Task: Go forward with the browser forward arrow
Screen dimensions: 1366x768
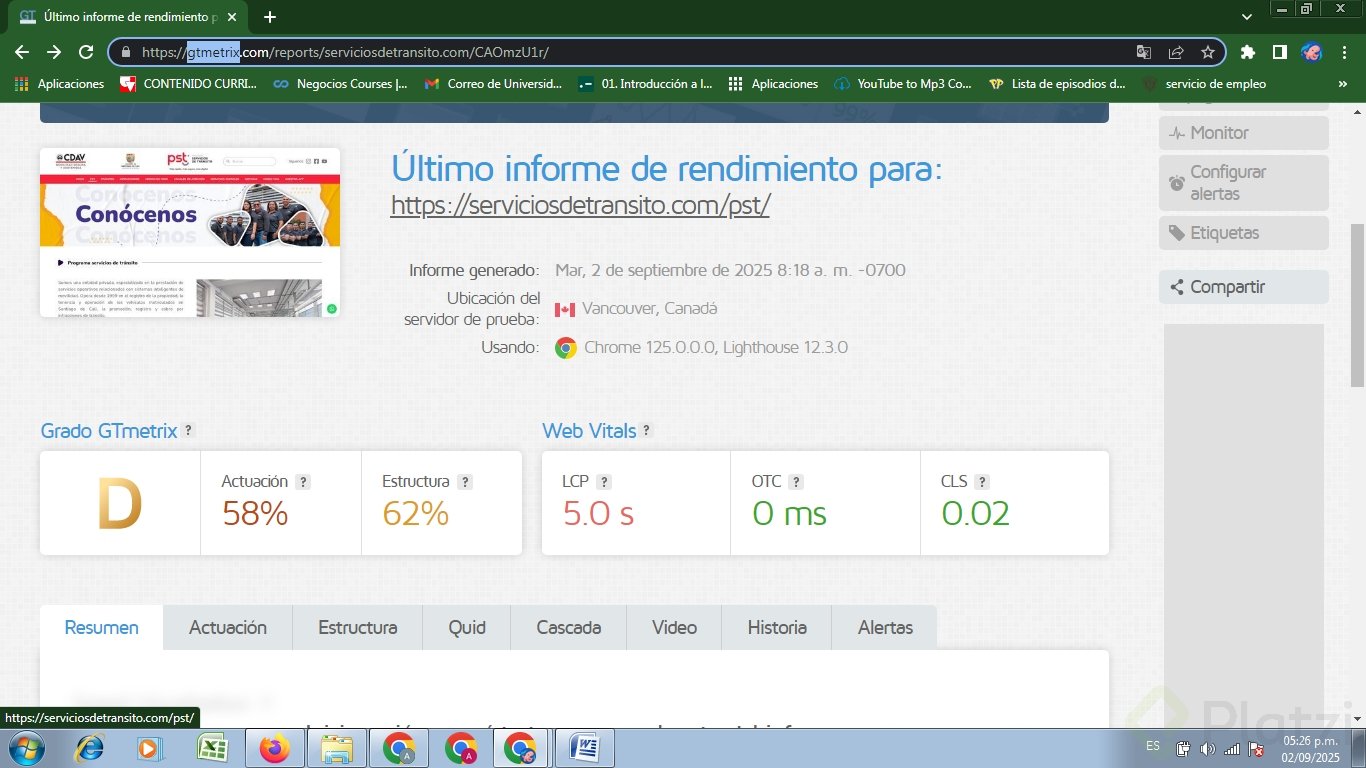Action: [54, 52]
